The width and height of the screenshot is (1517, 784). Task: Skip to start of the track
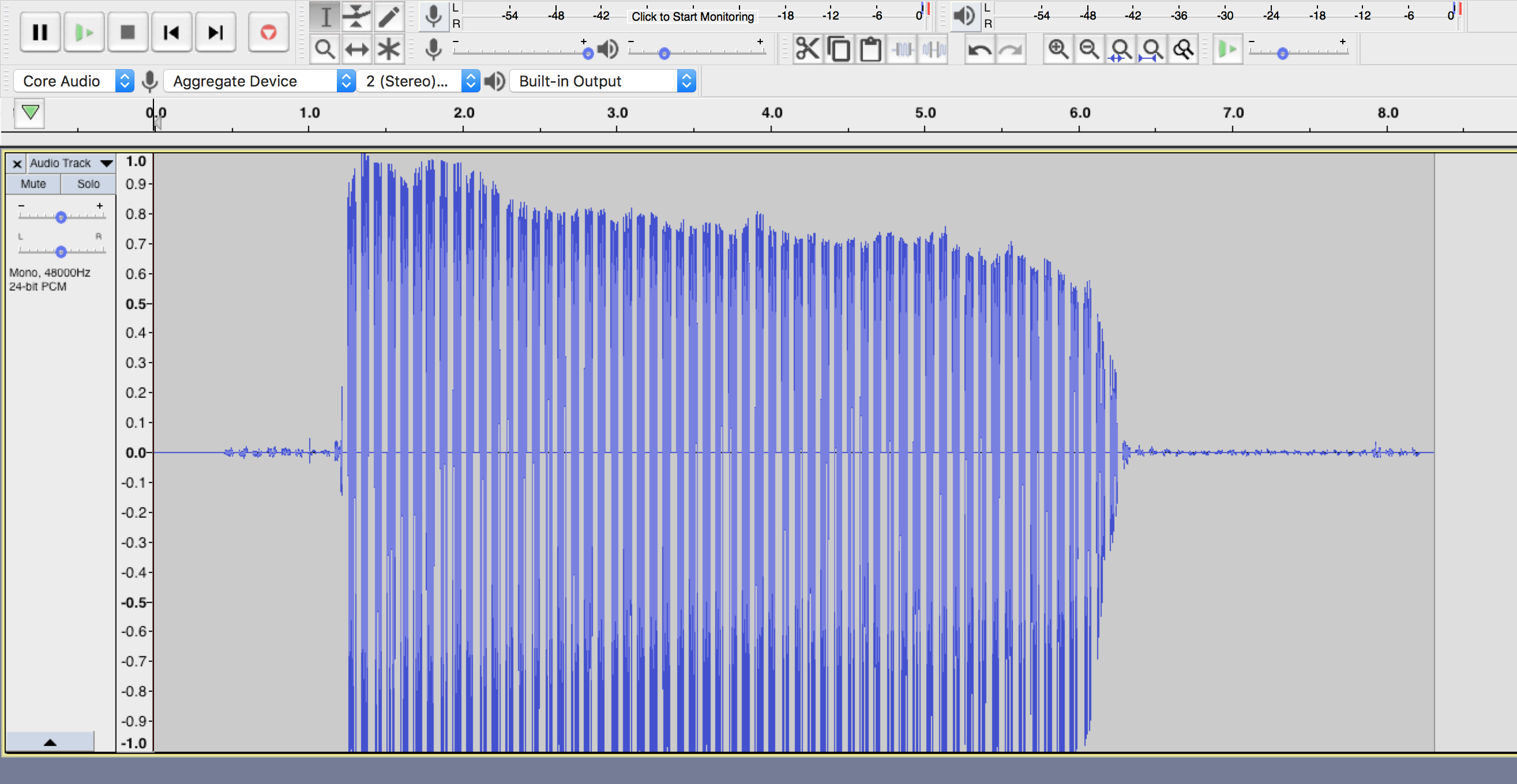tap(171, 32)
